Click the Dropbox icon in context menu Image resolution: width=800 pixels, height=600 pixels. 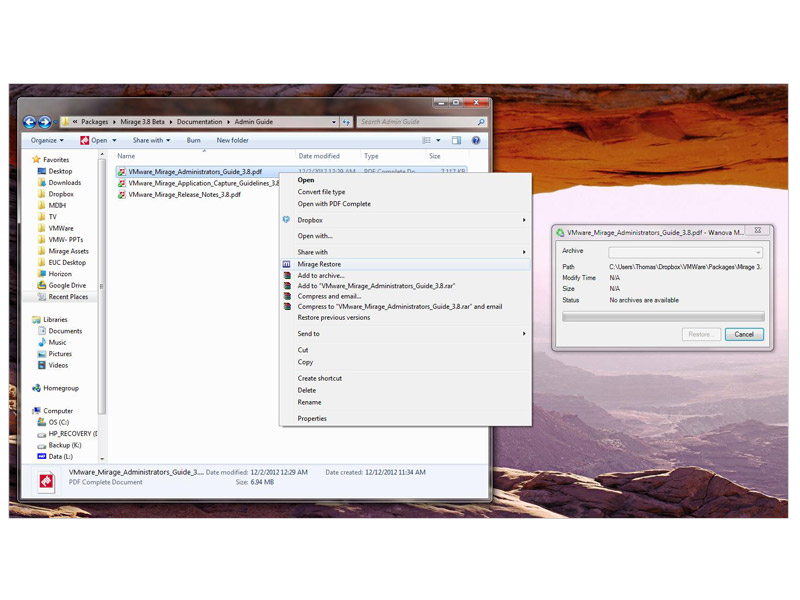coord(286,220)
